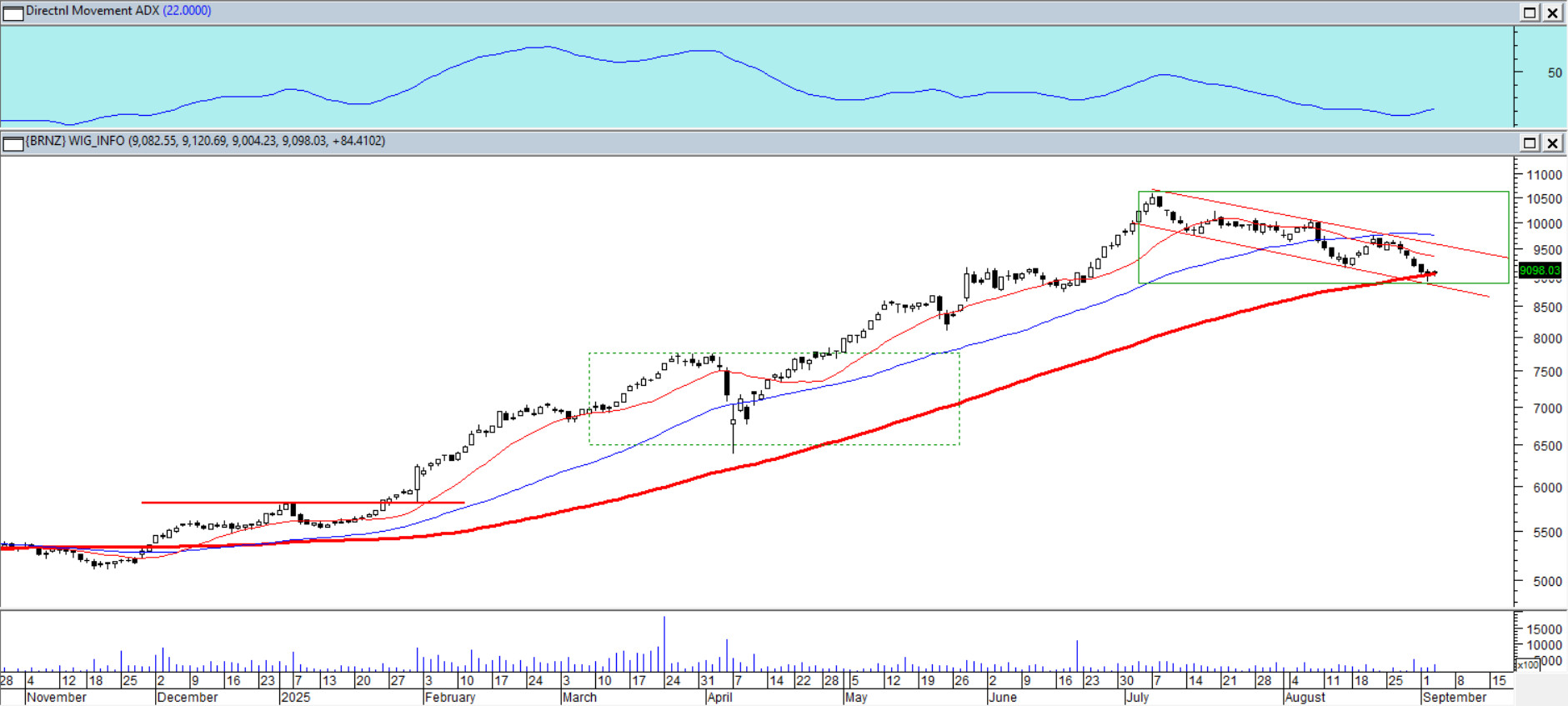Open the WIG_INFO pane's inner window menu icon

point(13,143)
